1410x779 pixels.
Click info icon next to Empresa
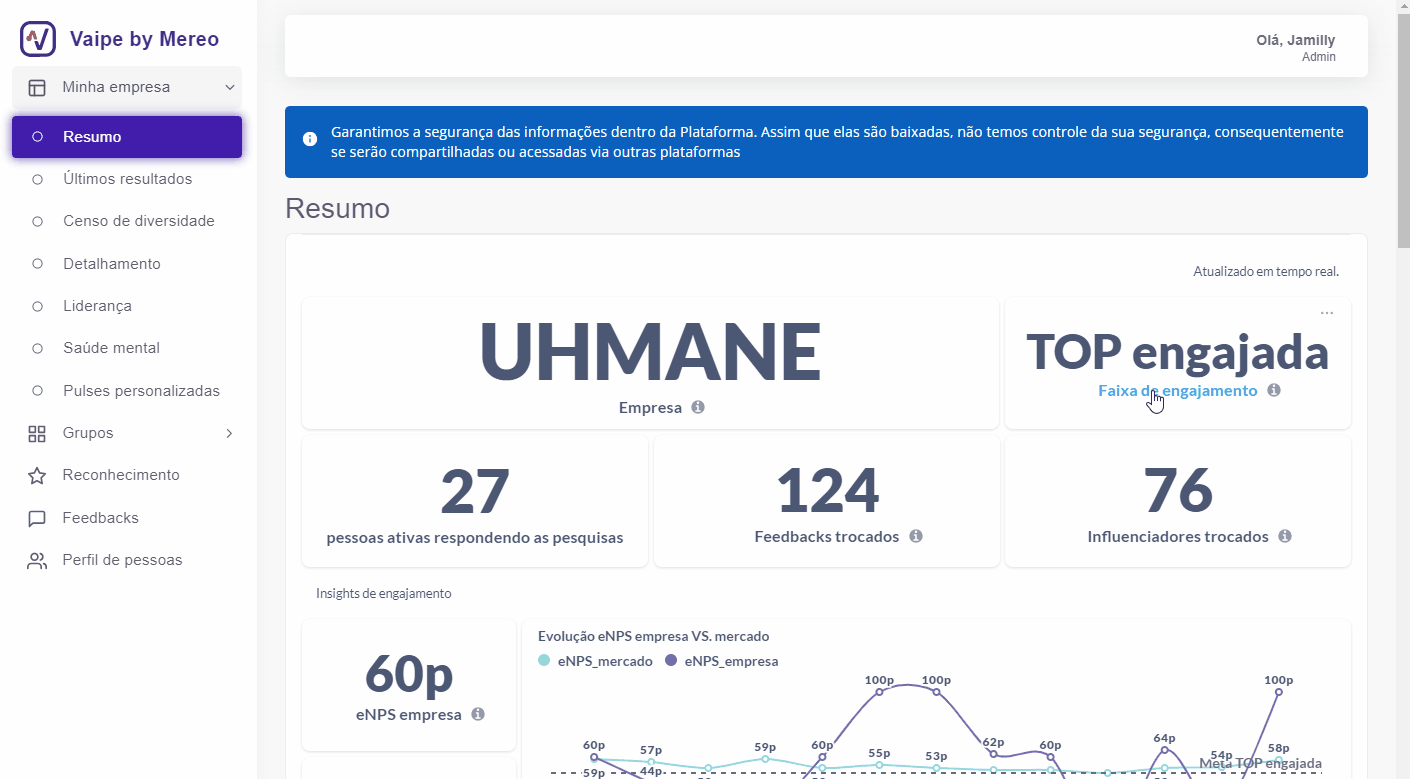[x=698, y=407]
